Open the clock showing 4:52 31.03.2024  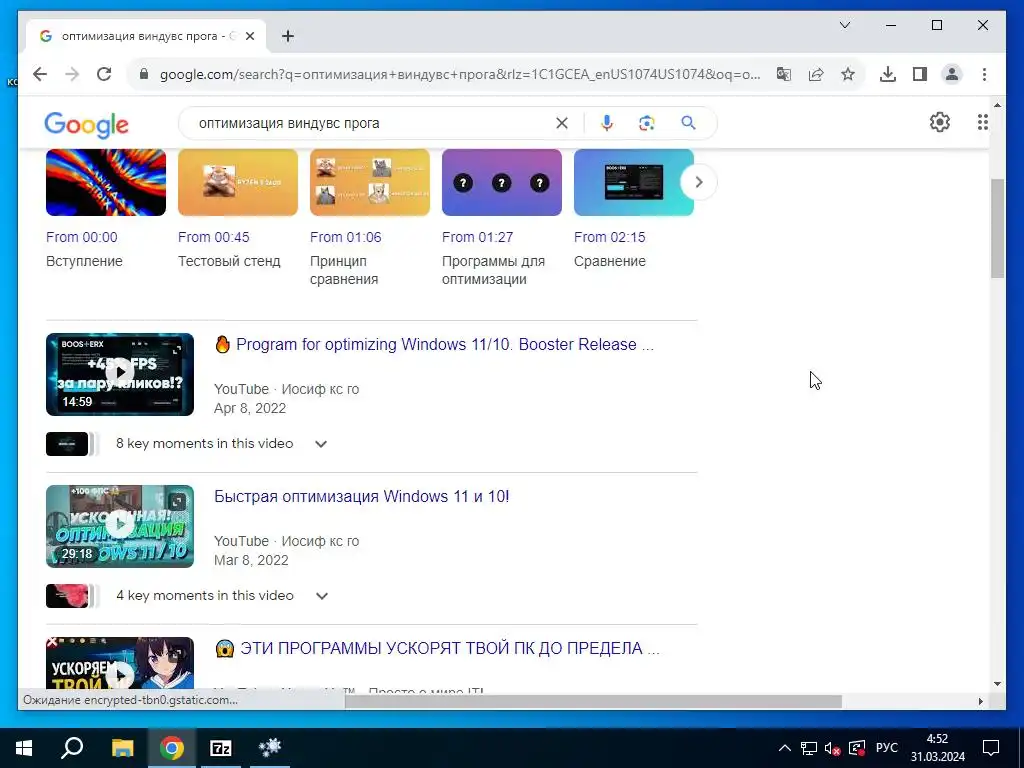click(938, 748)
